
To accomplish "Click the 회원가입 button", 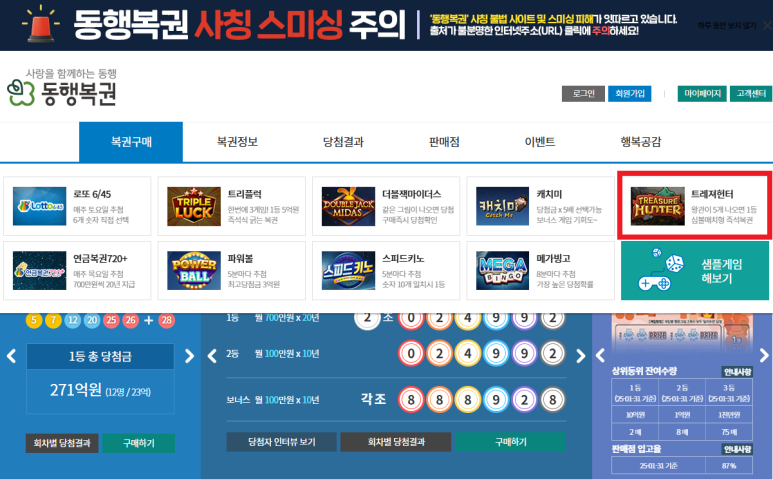I will 630,94.
